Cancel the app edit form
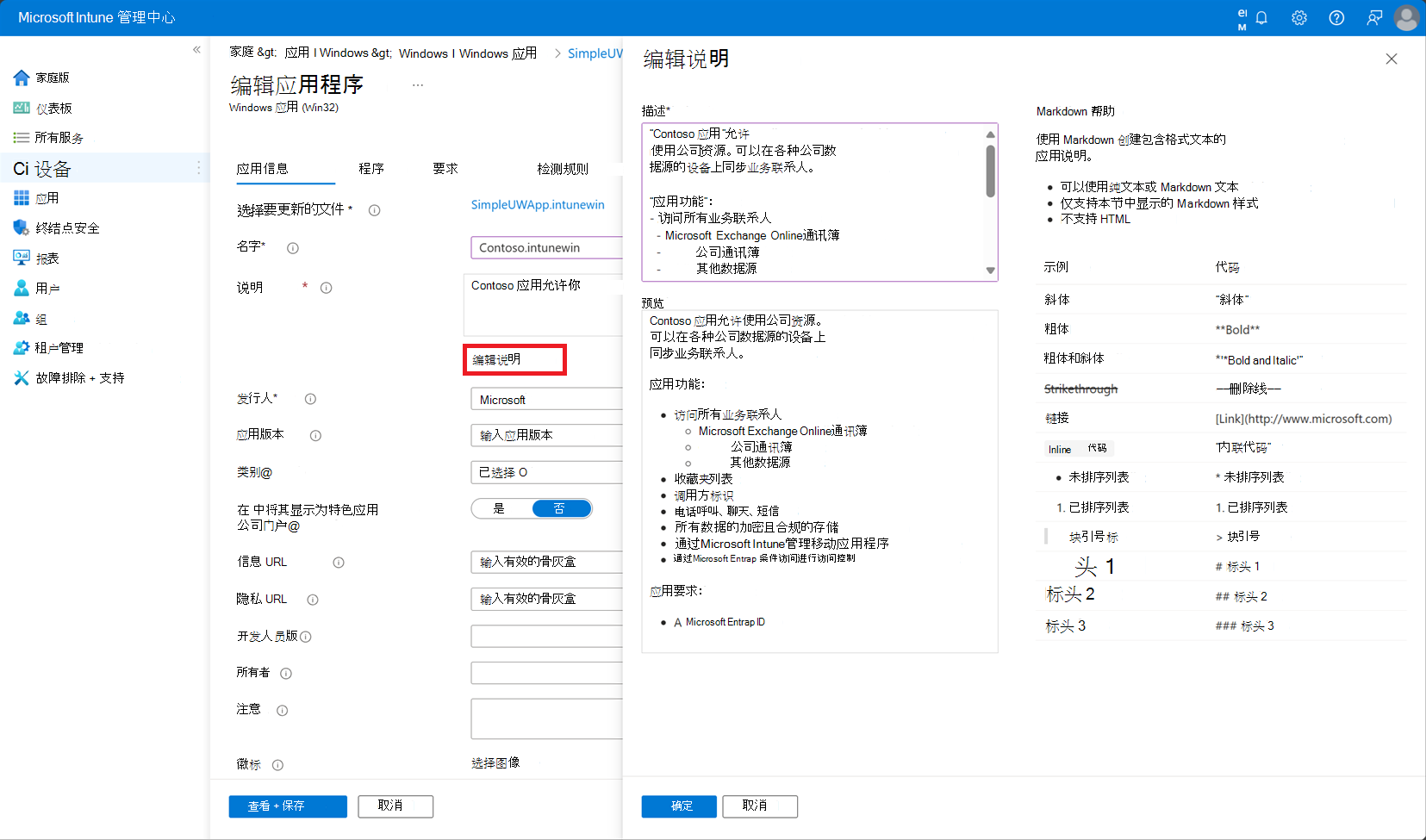The height and width of the screenshot is (840, 1426). (x=395, y=806)
